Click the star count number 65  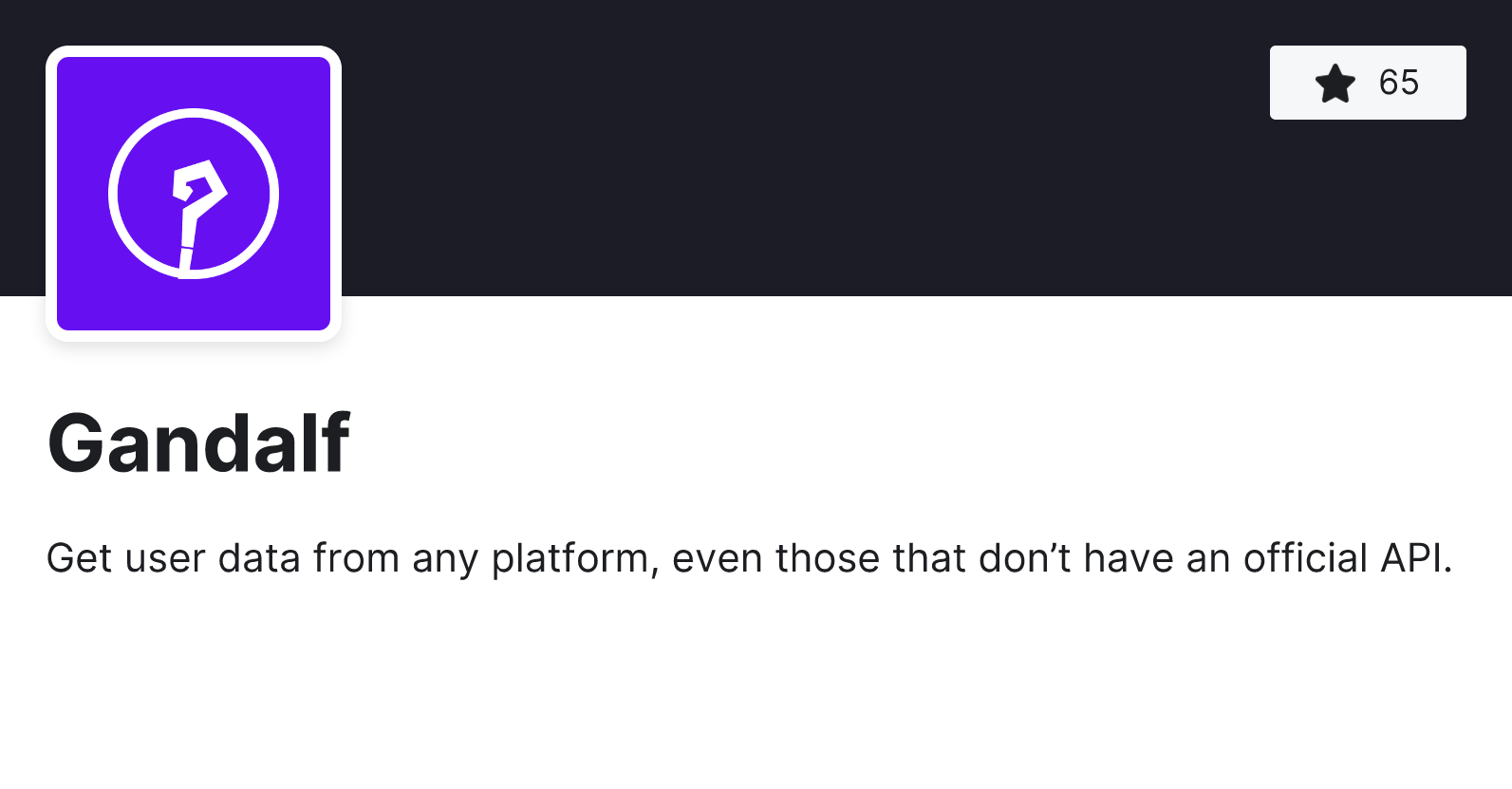(x=1398, y=84)
